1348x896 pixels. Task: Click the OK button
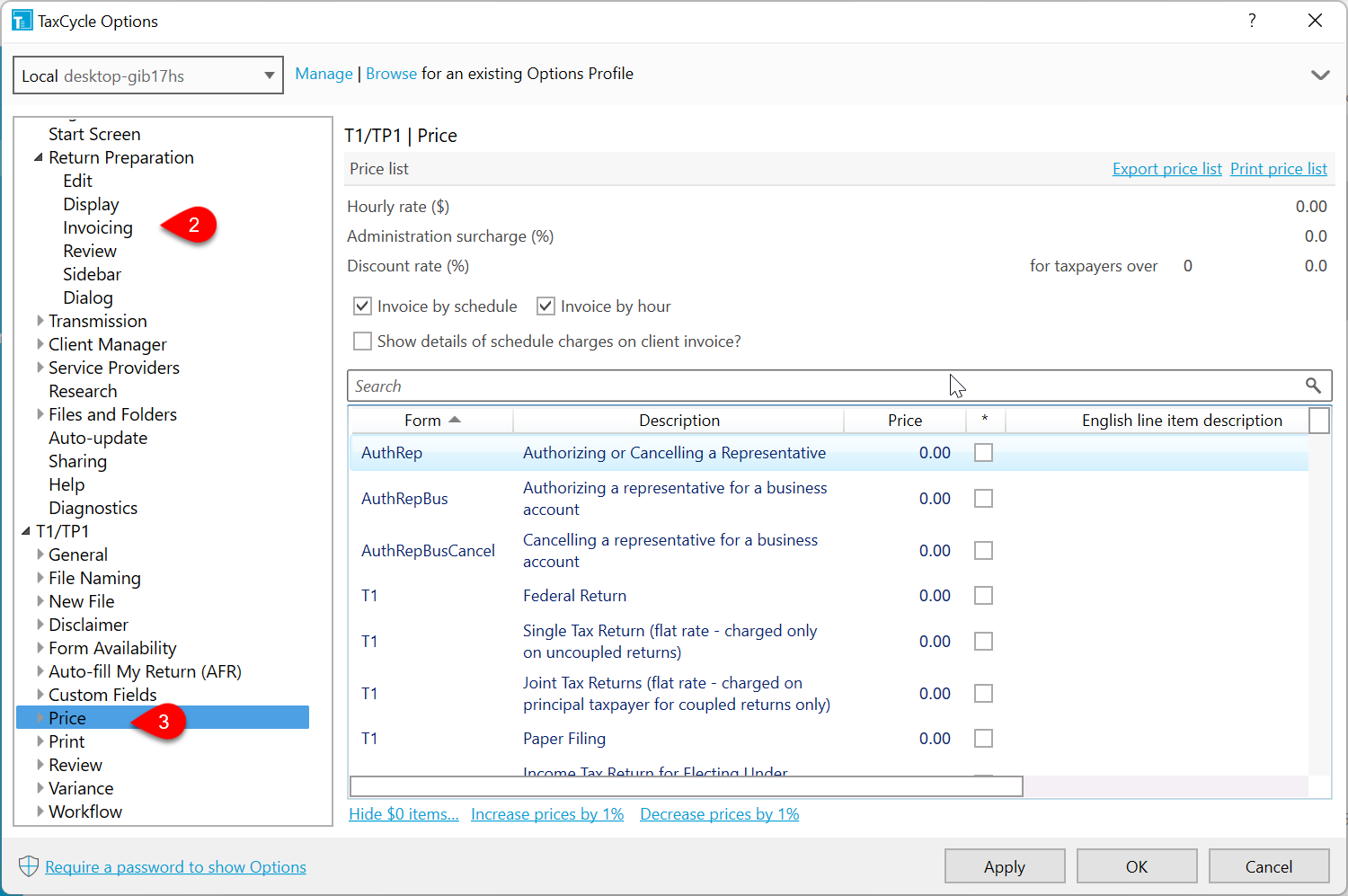(1137, 866)
